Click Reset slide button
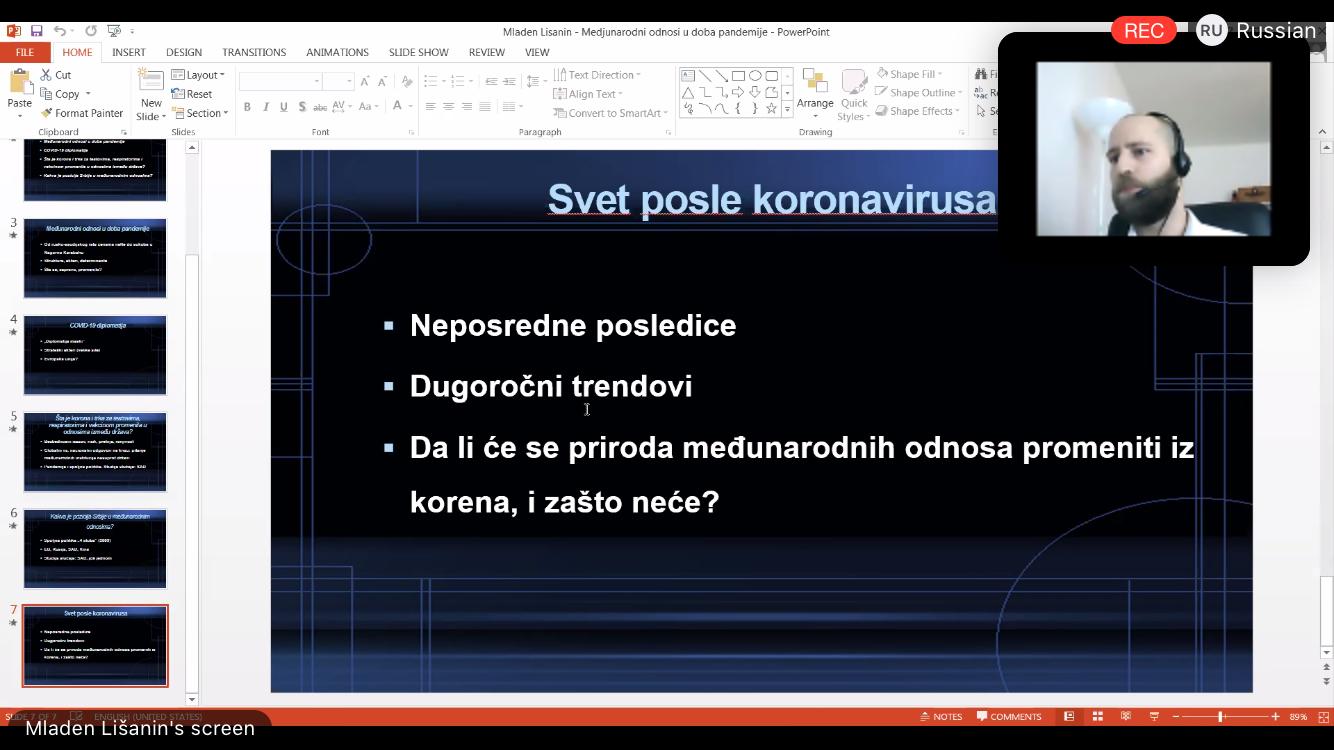Image resolution: width=1334 pixels, height=750 pixels. [x=191, y=94]
